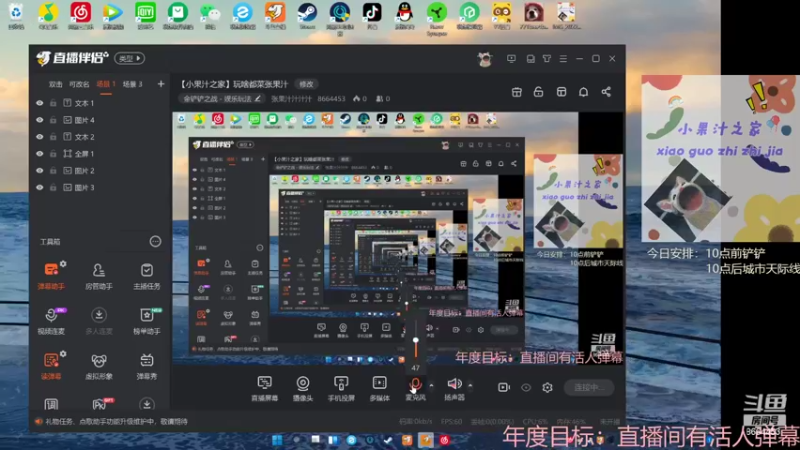Toggle visibility of 文本 1 layer
This screenshot has width=800, height=450.
(x=40, y=103)
